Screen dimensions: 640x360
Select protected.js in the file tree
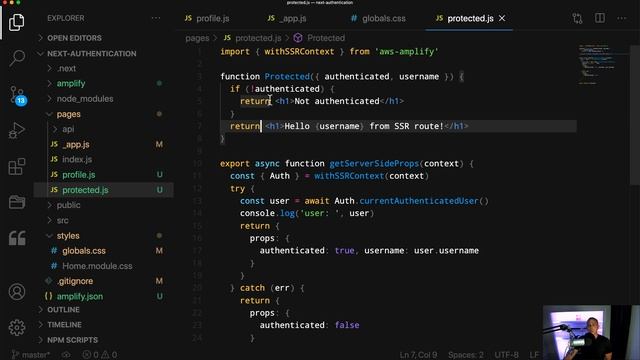pos(85,190)
